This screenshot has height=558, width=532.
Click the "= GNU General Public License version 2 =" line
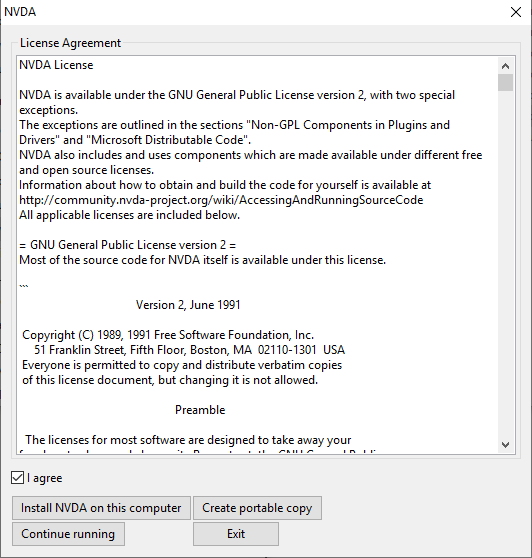pos(127,245)
